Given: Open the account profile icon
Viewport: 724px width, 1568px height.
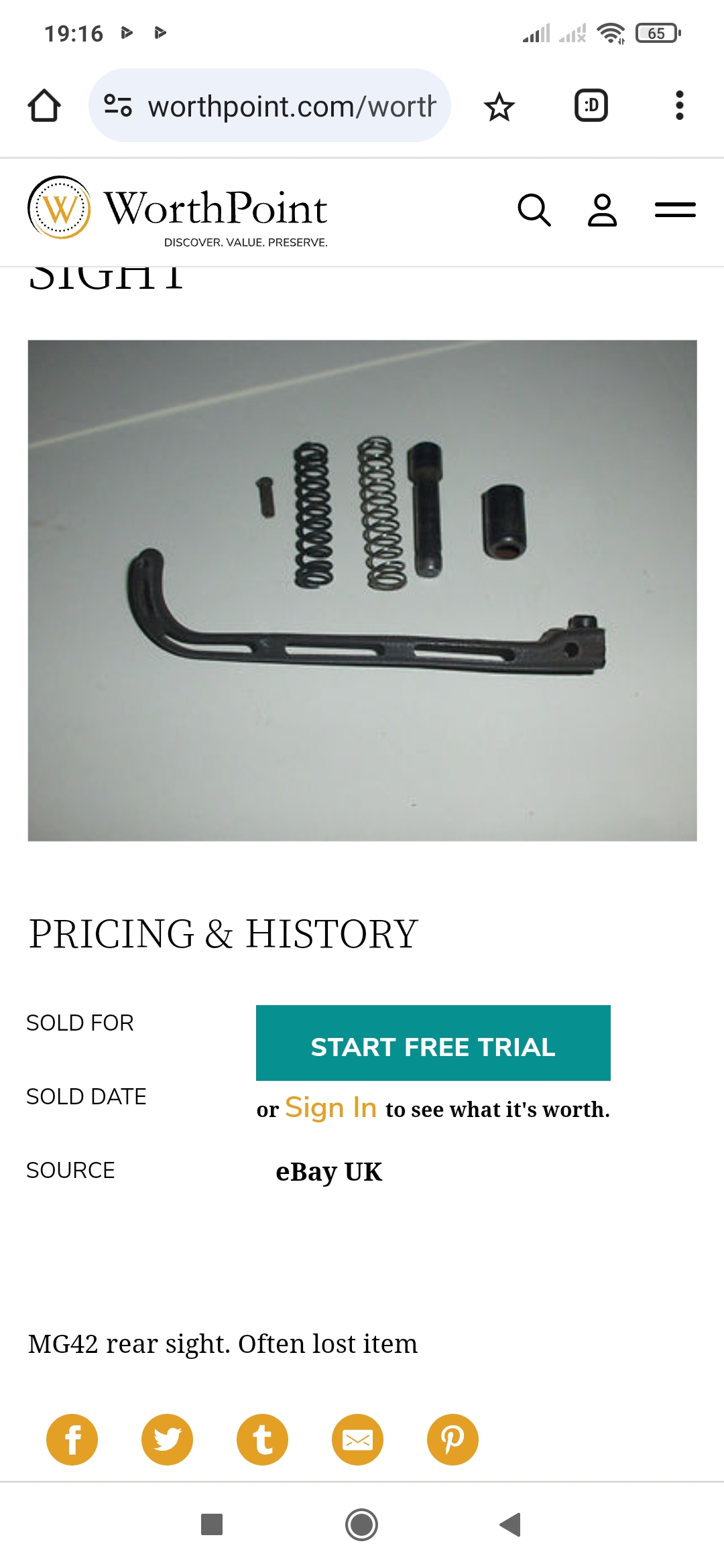Looking at the screenshot, I should click(x=602, y=210).
